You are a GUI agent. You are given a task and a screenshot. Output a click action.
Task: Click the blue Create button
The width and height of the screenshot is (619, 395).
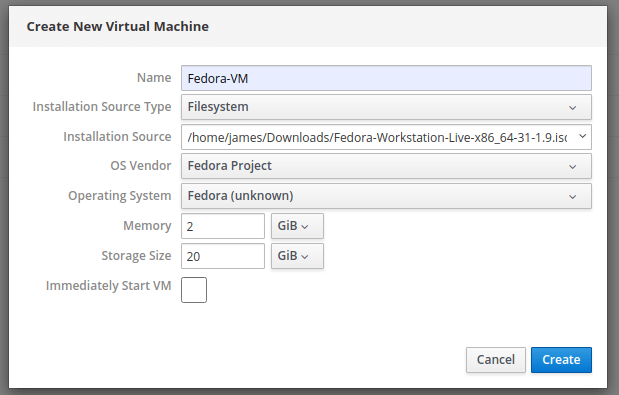pos(561,360)
